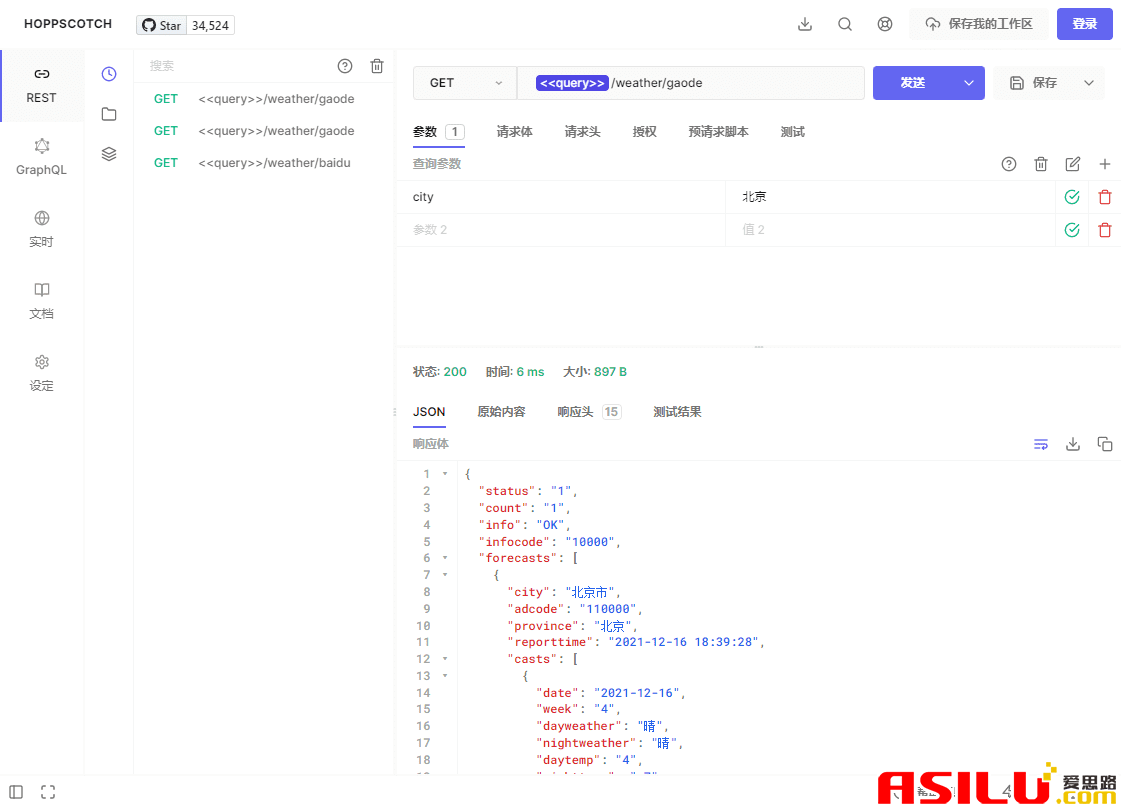1121x808 pixels.
Task: Click the empty 值 2 value field
Action: tap(890, 230)
